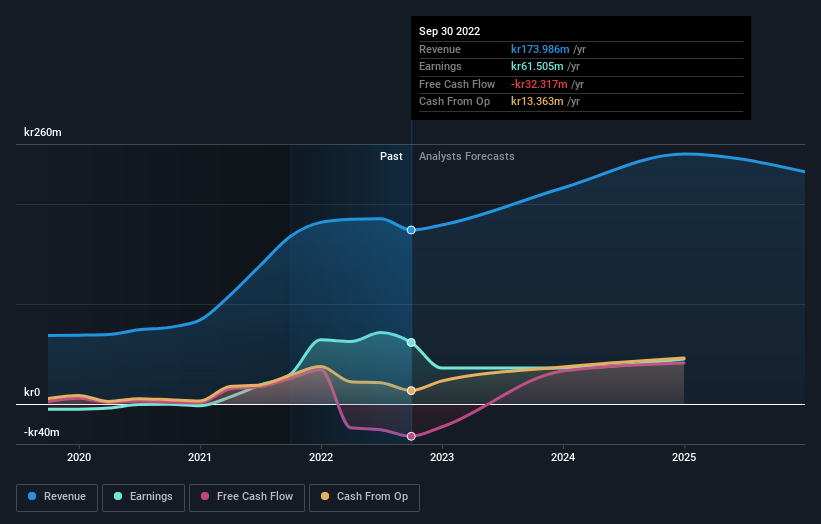Image resolution: width=821 pixels, height=524 pixels.
Task: Click the kr260m y-axis label
Action: coord(42,132)
